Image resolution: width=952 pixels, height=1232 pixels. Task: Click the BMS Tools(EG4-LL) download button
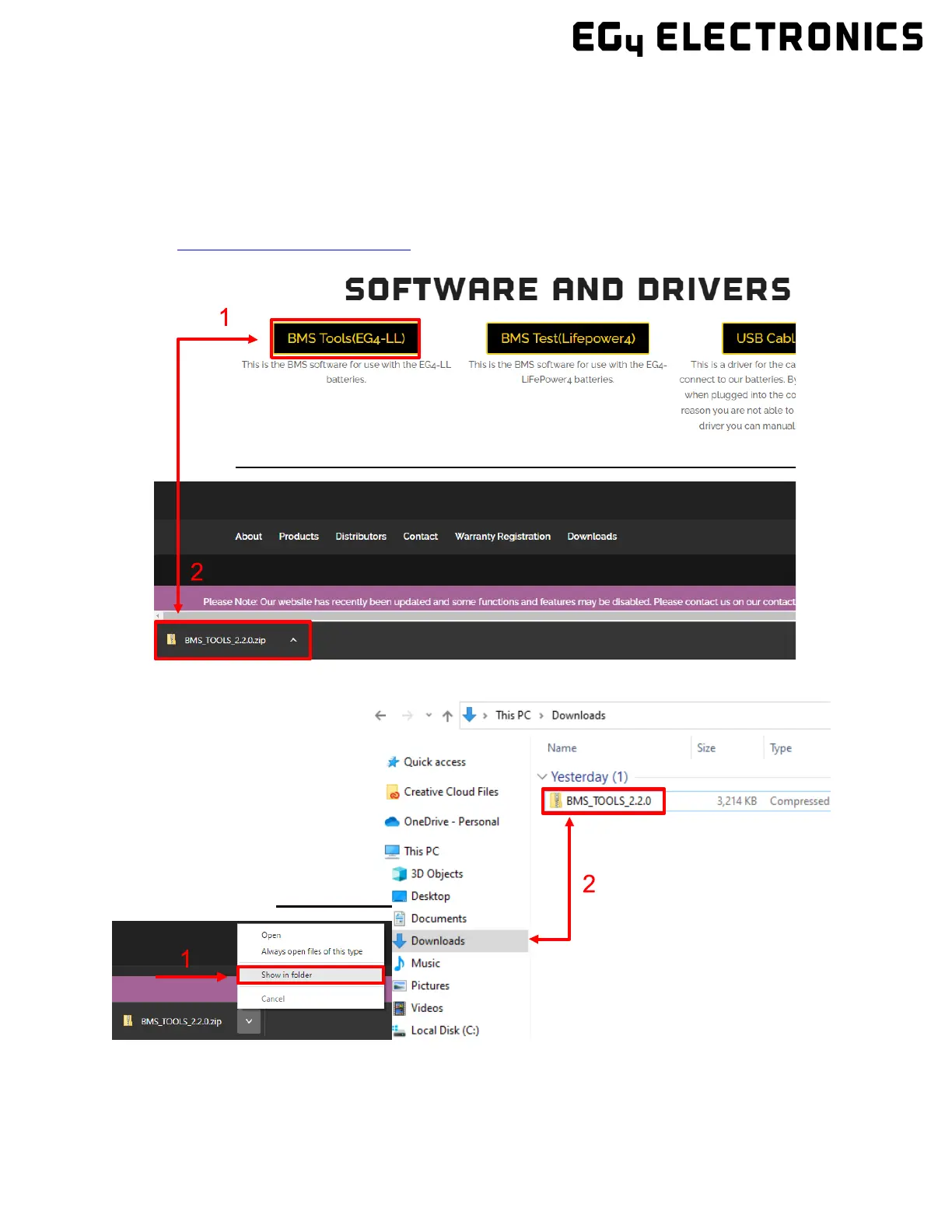coord(346,338)
